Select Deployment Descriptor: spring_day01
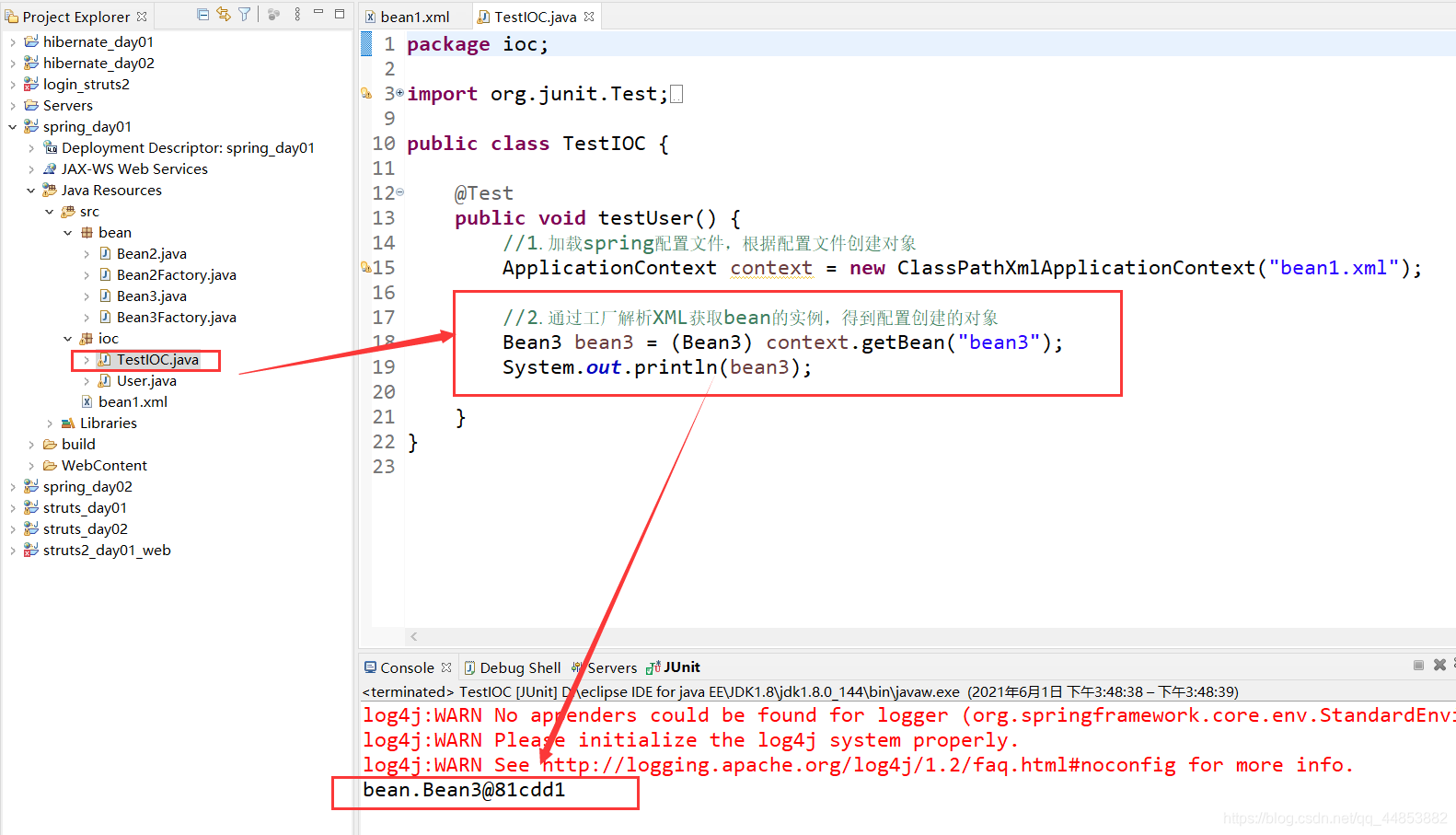The width and height of the screenshot is (1456, 835). (x=188, y=148)
